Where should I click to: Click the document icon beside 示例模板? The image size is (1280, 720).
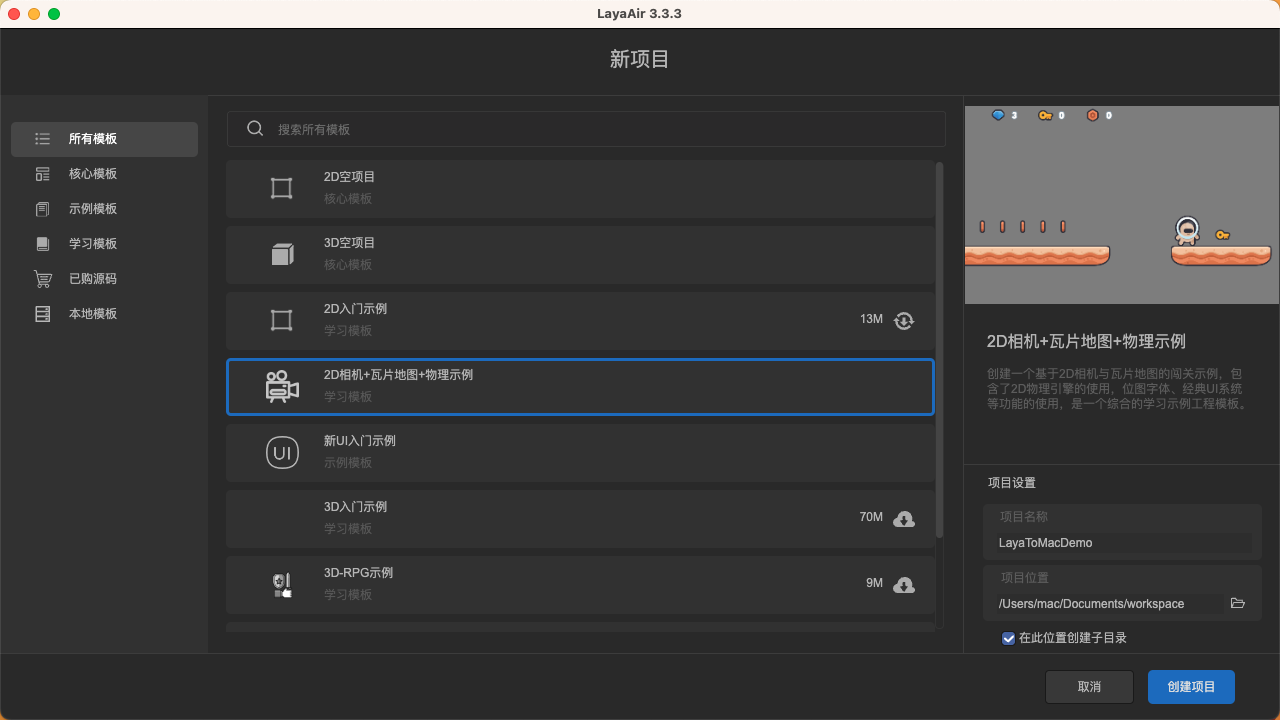click(x=42, y=209)
